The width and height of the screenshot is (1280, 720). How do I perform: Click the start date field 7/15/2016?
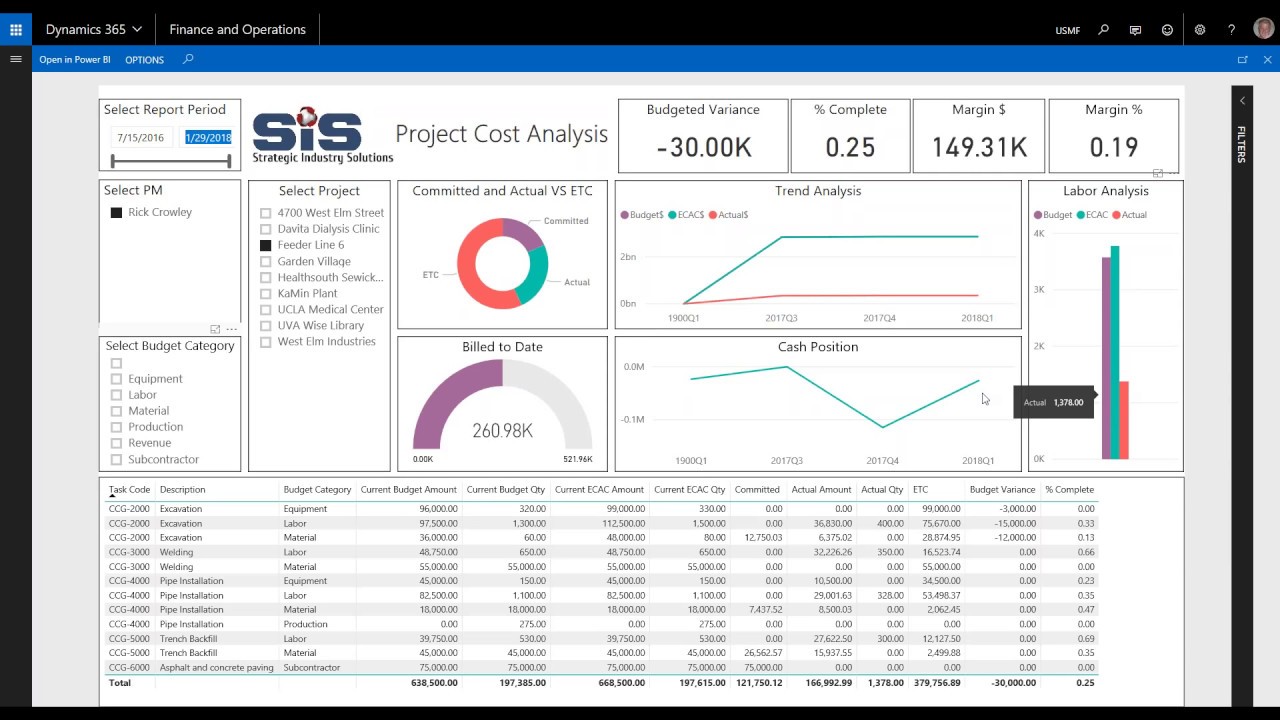pos(140,138)
